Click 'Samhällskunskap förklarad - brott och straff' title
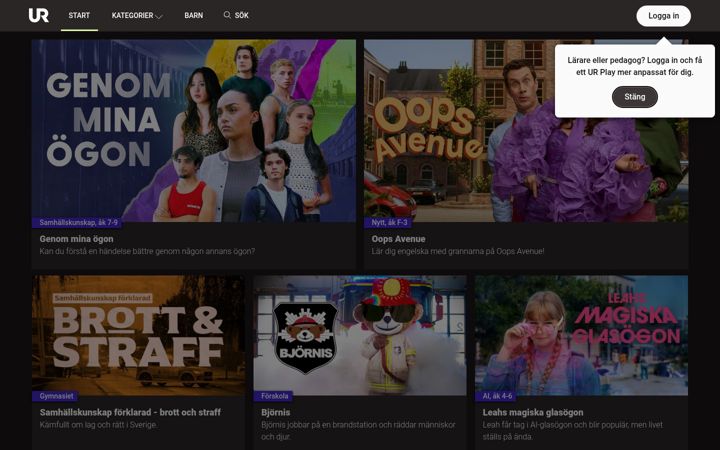 [130, 412]
